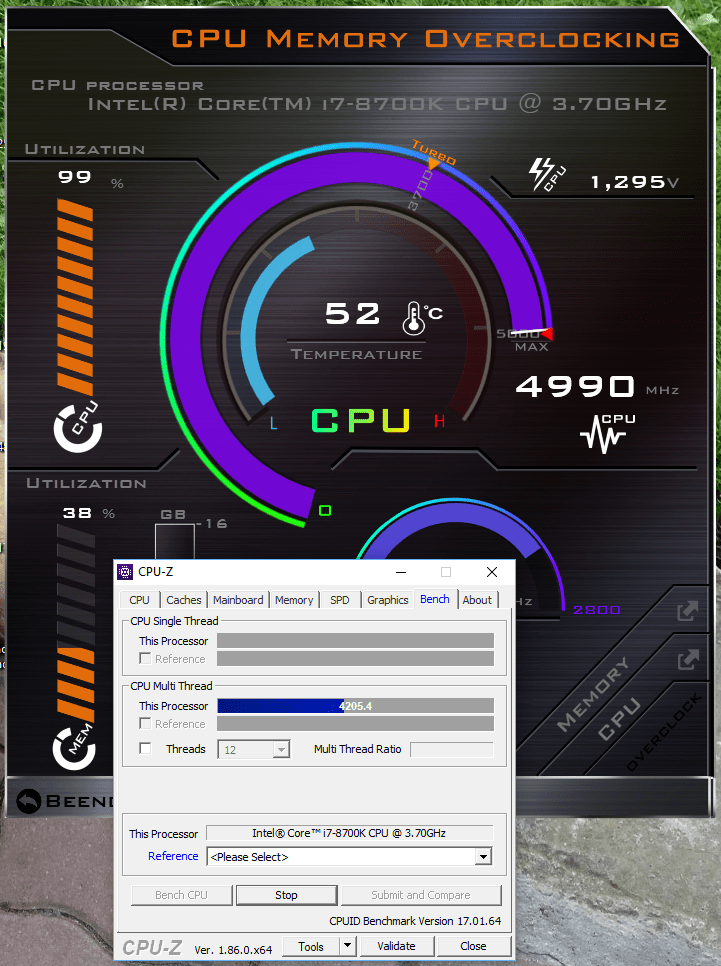Viewport: 721px width, 966px height.
Task: Toggle the Threads checkbox
Action: 145,749
